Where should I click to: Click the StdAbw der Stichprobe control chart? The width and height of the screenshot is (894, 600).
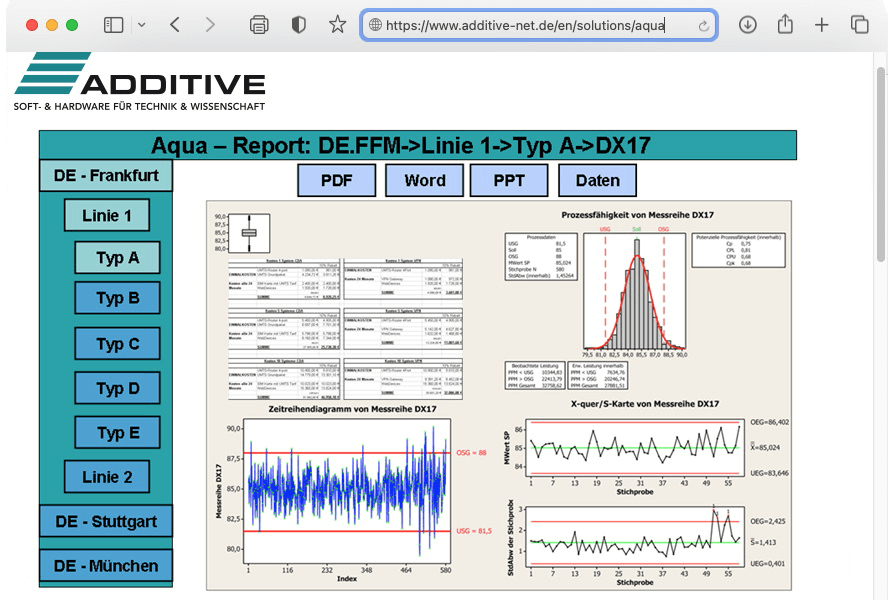click(x=635, y=536)
